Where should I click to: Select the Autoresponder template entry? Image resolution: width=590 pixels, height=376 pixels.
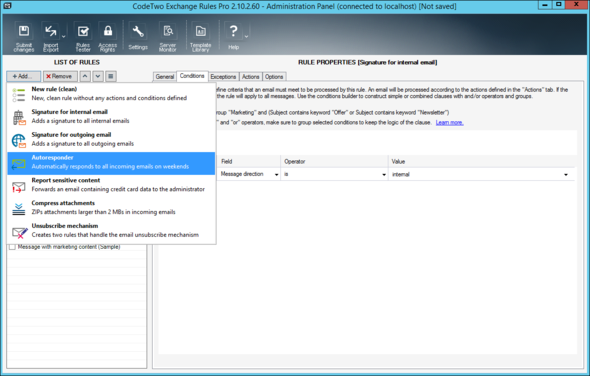(111, 163)
